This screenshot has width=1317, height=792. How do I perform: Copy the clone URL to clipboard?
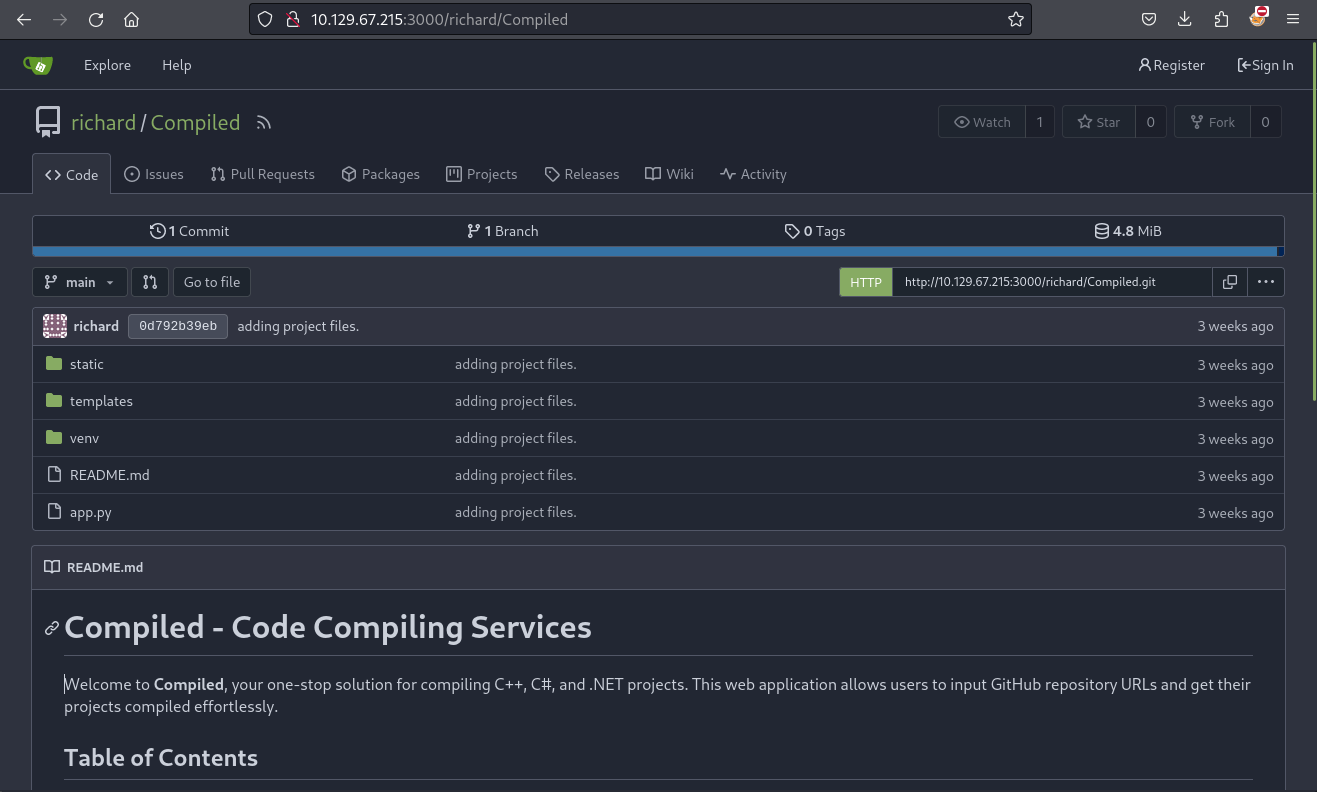(x=1230, y=282)
